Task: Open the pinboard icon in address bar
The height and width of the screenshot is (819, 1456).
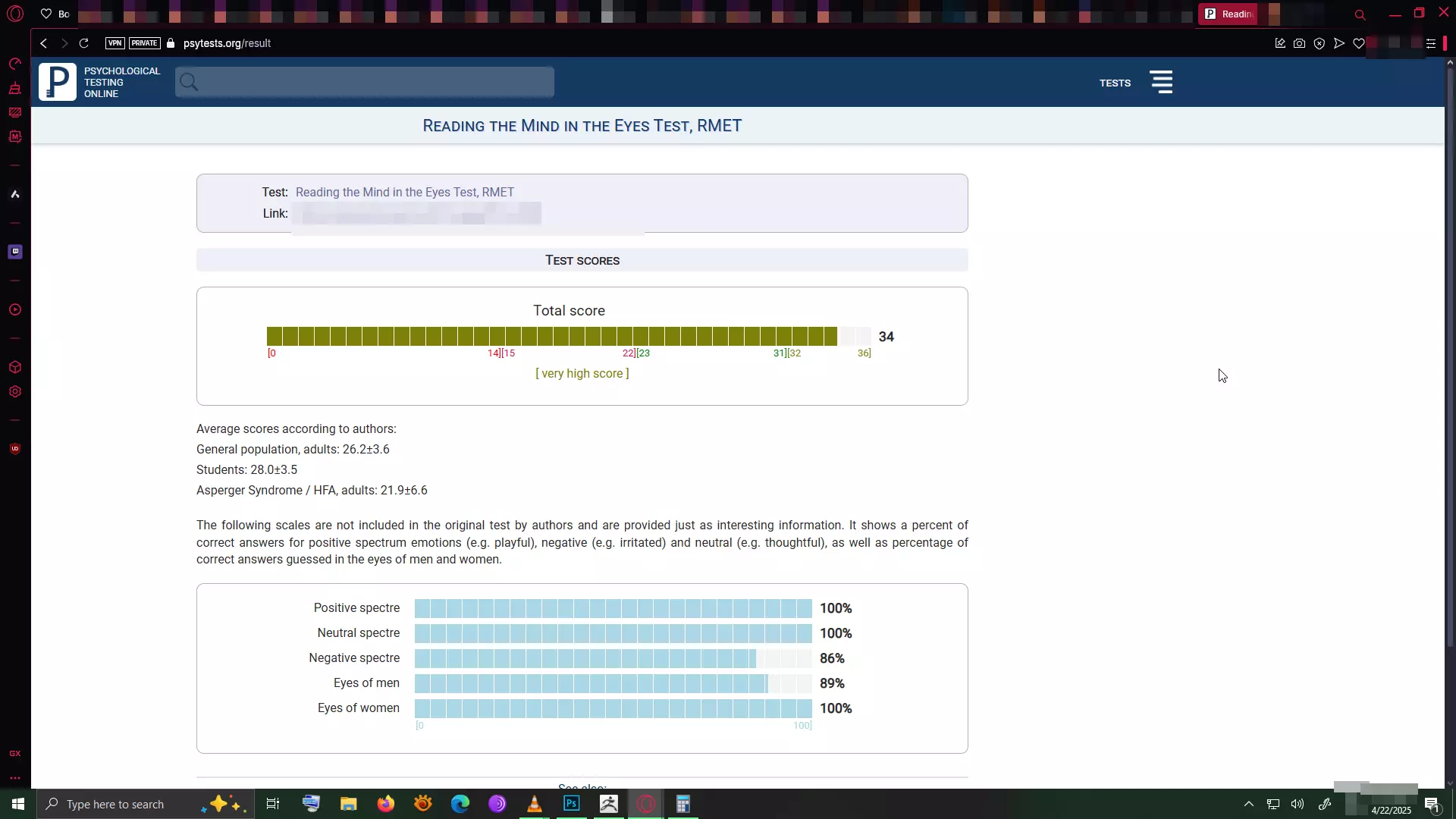Action: tap(1280, 43)
